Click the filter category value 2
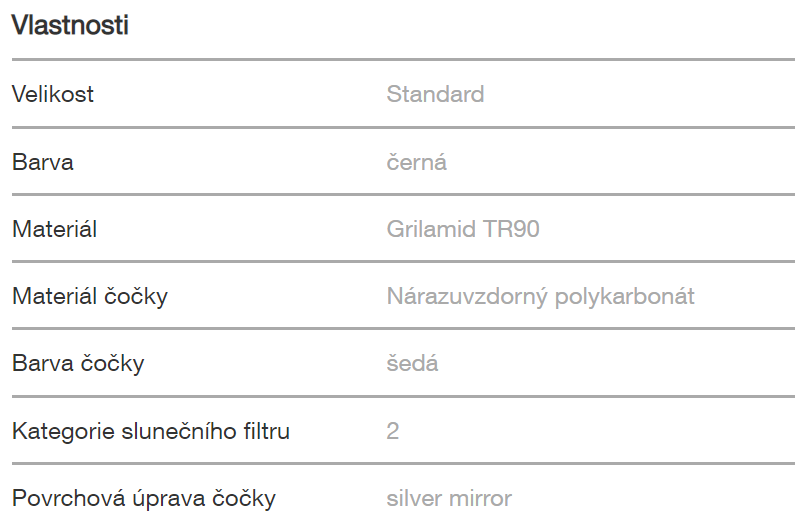The image size is (795, 525). coord(392,431)
